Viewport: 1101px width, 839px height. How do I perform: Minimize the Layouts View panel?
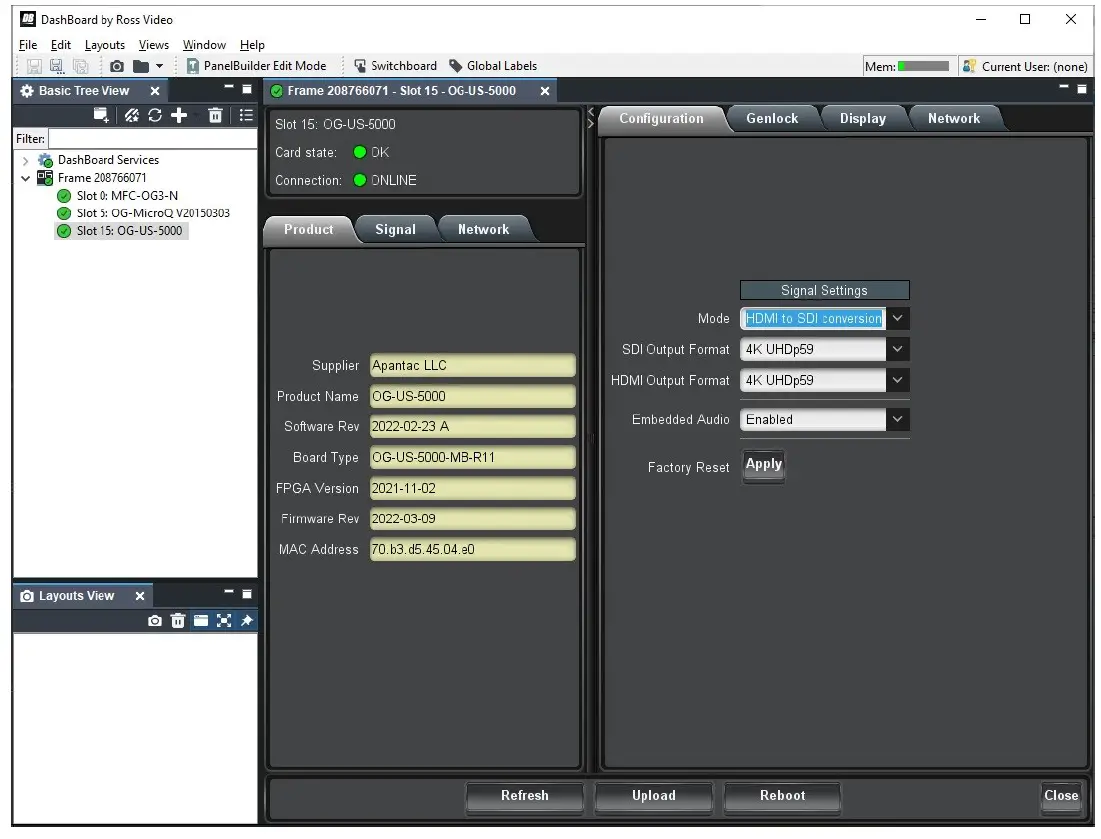click(x=228, y=592)
